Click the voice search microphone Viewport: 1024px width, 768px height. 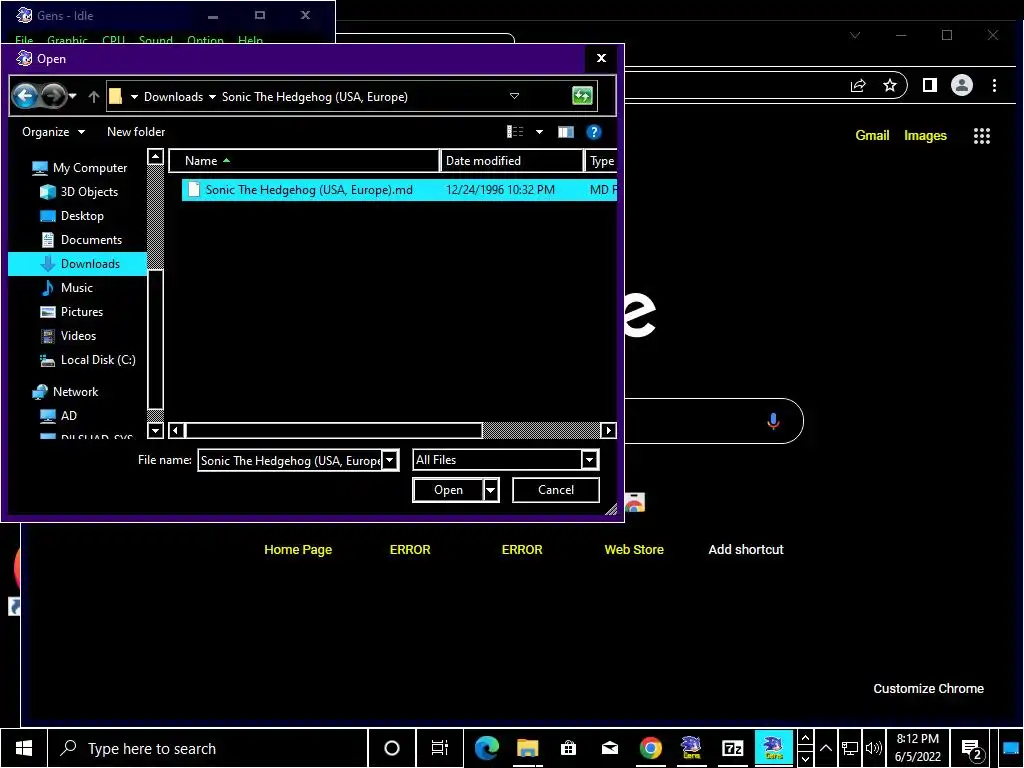pyautogui.click(x=773, y=421)
